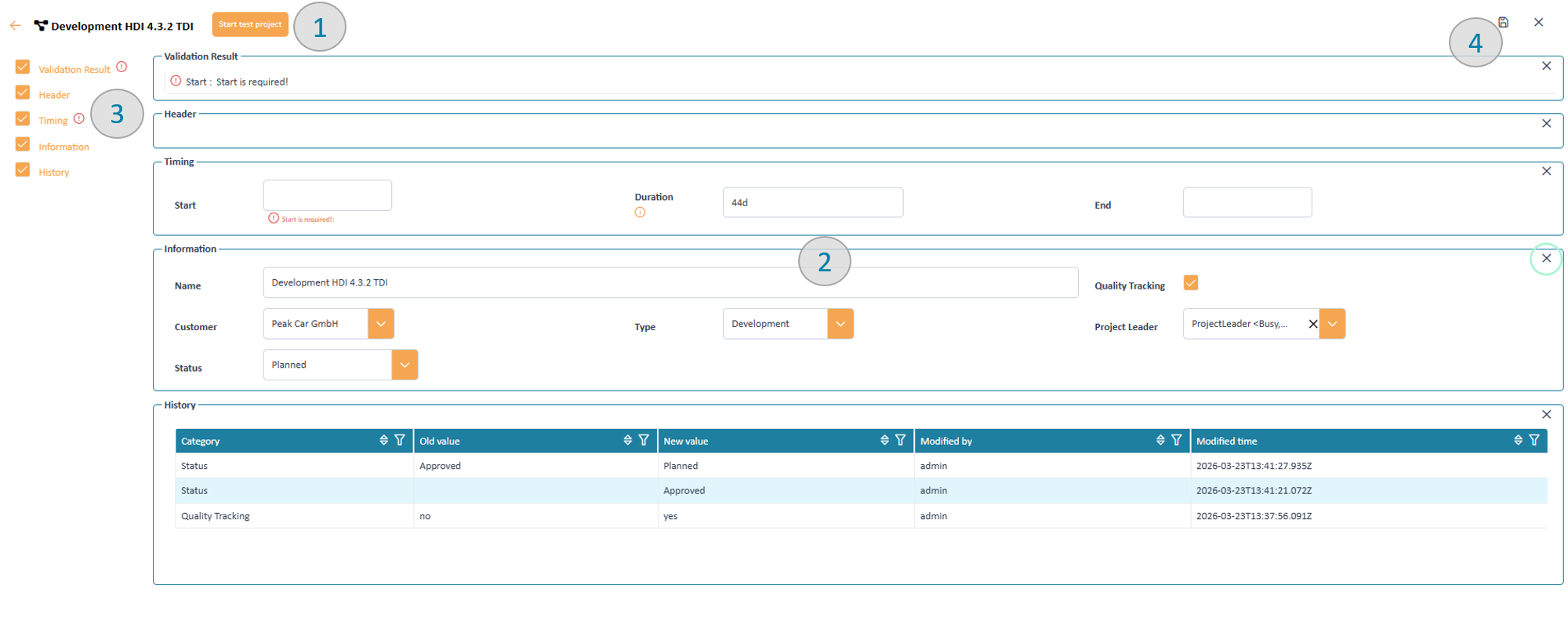Toggle the Timing section checkbox

click(23, 118)
